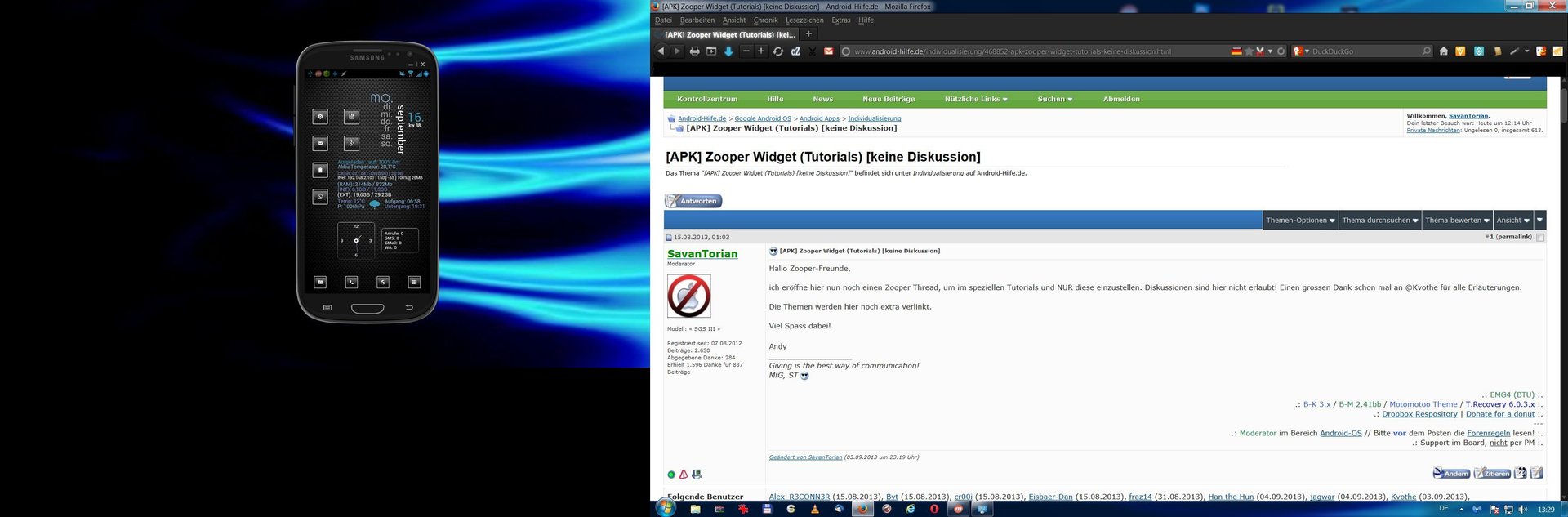Go to Firefox home page icon
Viewport: 1568px width, 517px height.
coord(1444,51)
